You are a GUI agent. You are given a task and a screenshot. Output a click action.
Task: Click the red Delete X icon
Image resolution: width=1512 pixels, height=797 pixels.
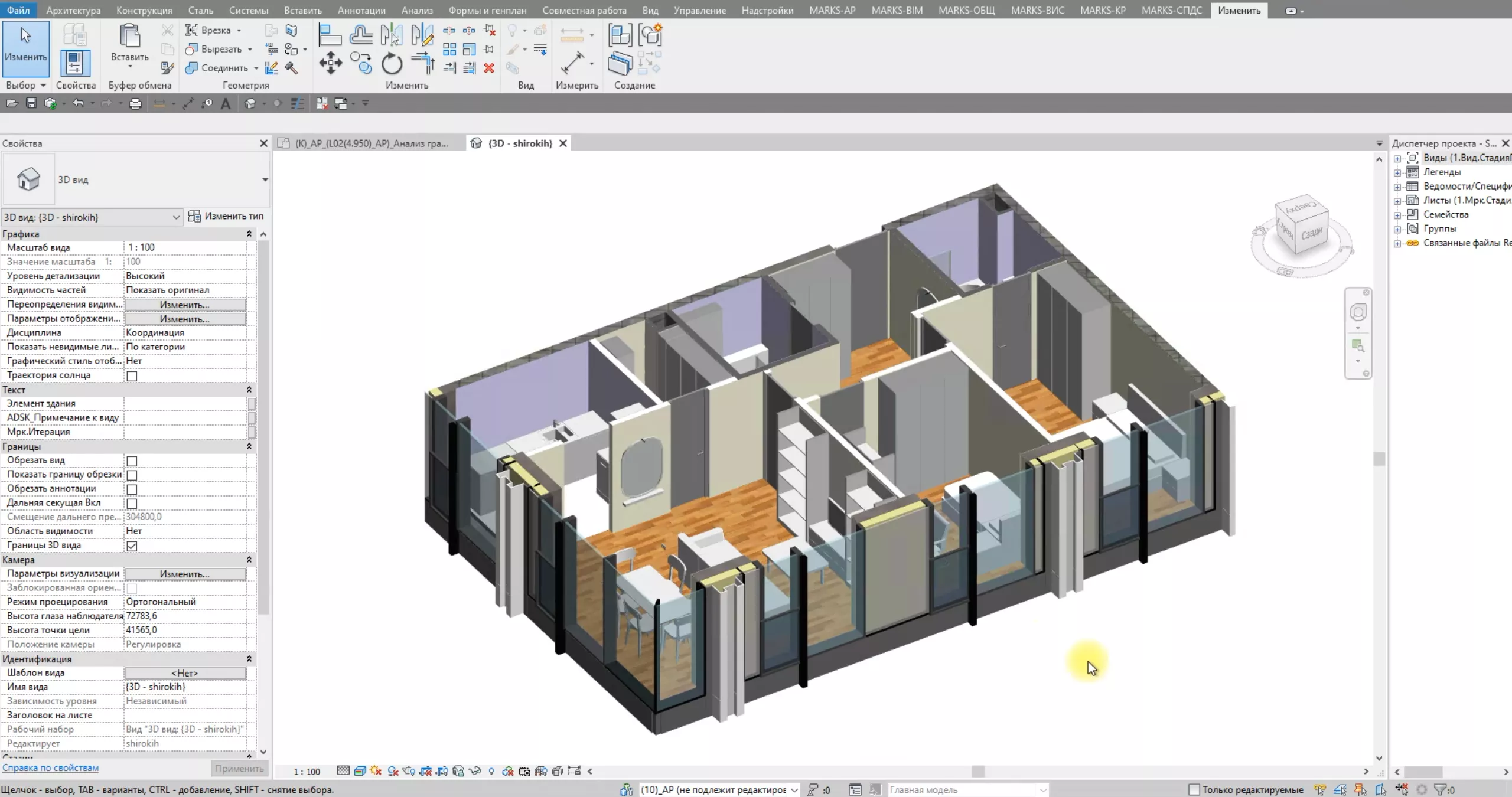pos(489,68)
